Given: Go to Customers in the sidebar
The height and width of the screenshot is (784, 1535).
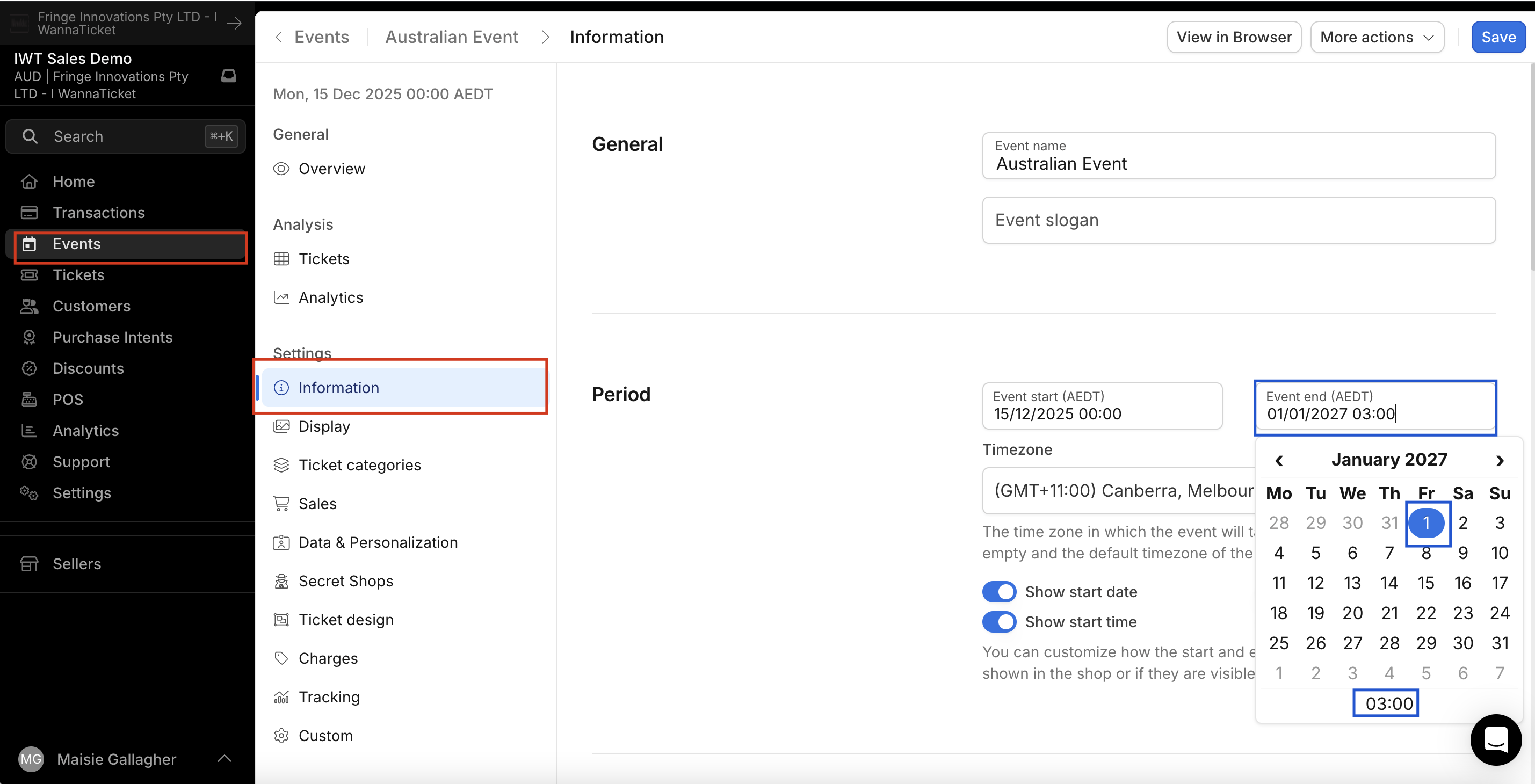Looking at the screenshot, I should 91,306.
